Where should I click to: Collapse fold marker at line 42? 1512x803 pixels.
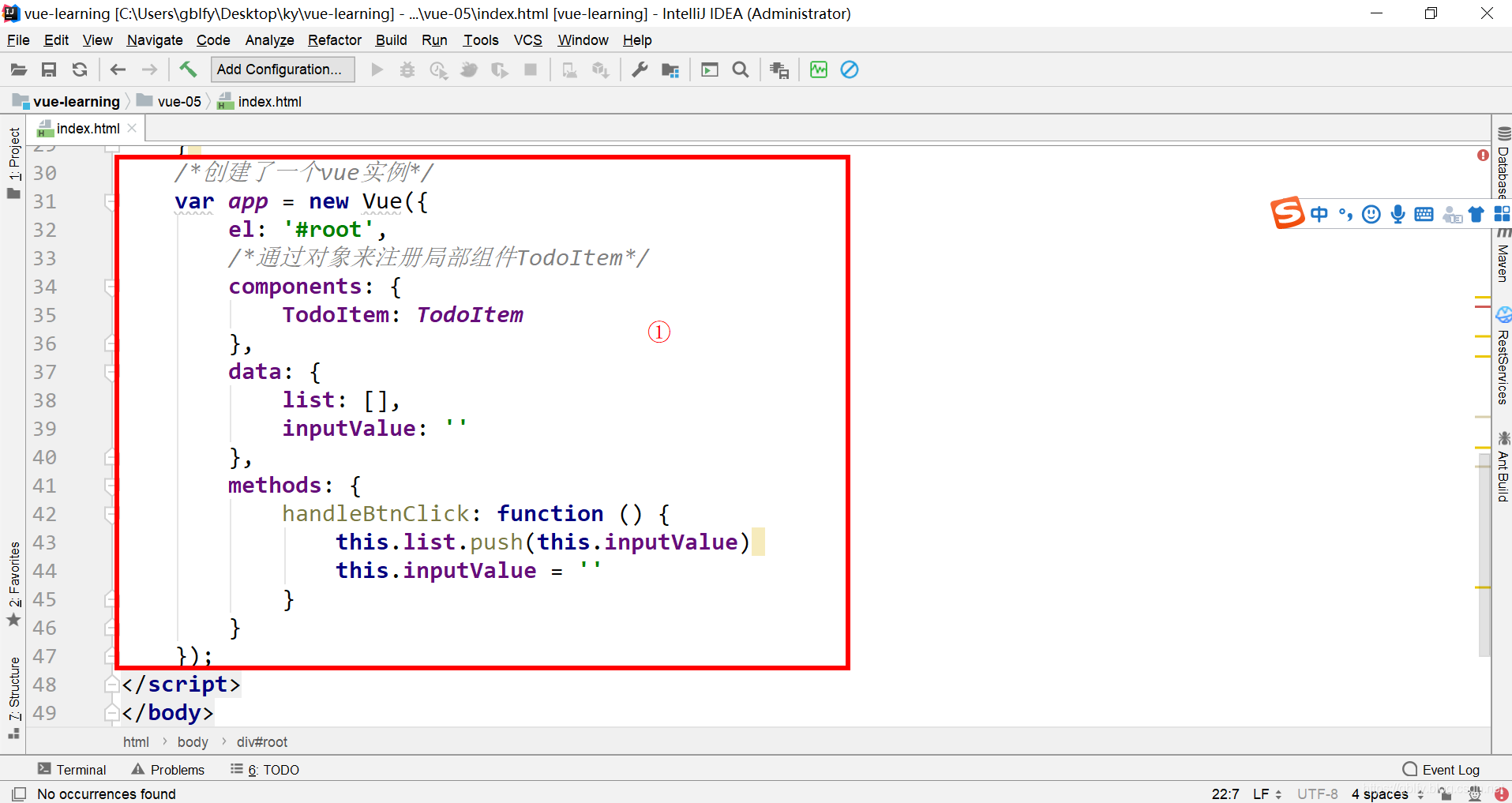click(x=111, y=515)
